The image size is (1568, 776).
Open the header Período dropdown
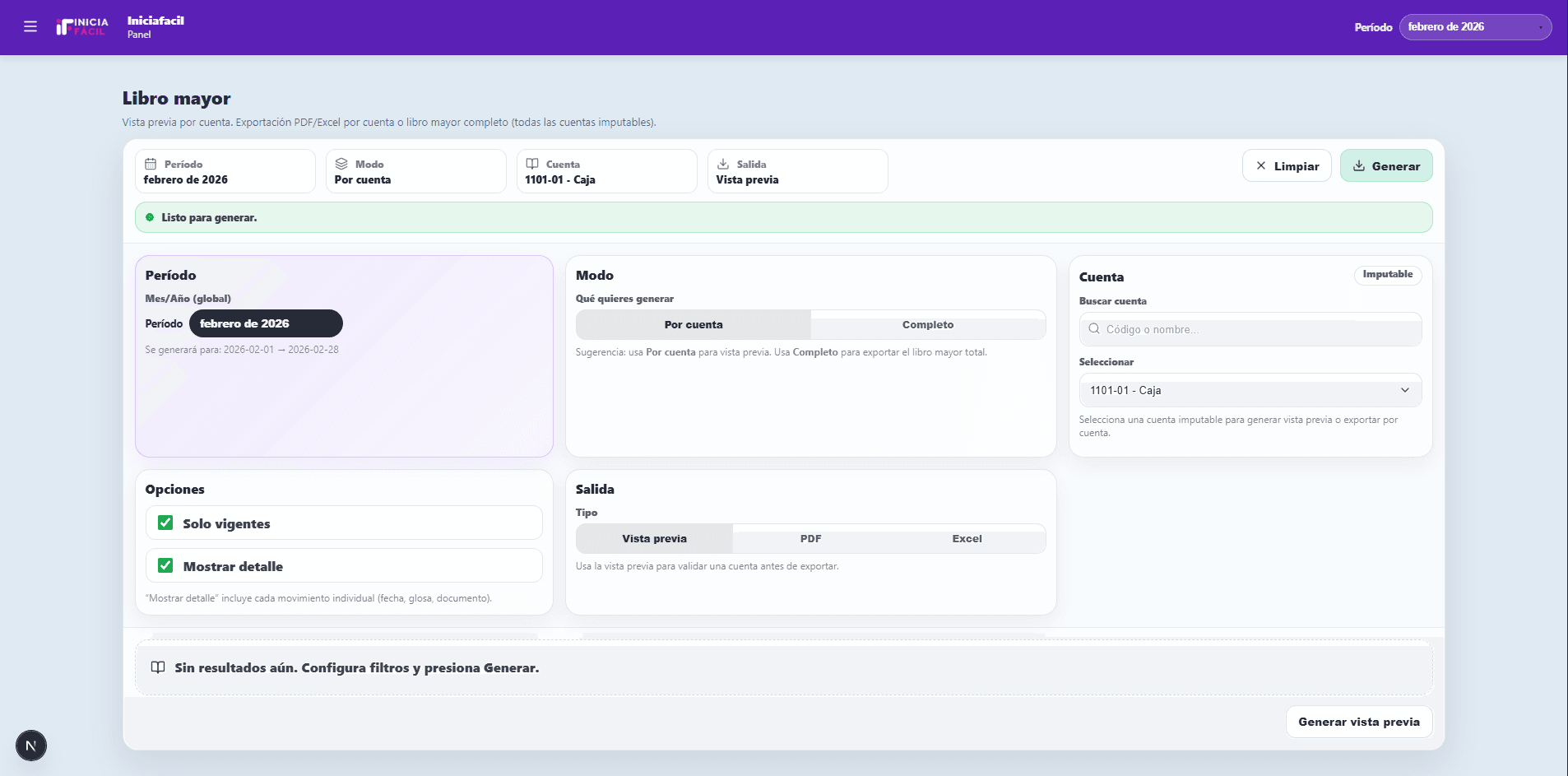pos(1474,27)
